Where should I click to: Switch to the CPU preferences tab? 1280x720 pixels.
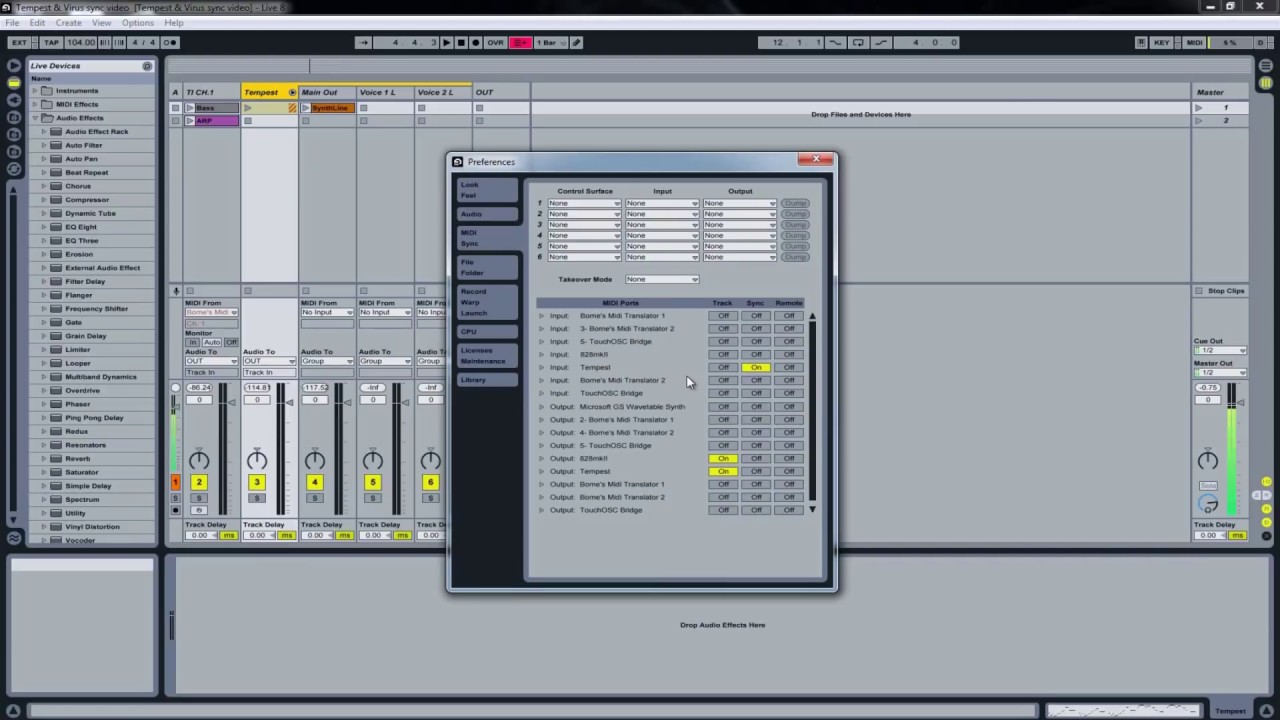tap(487, 332)
